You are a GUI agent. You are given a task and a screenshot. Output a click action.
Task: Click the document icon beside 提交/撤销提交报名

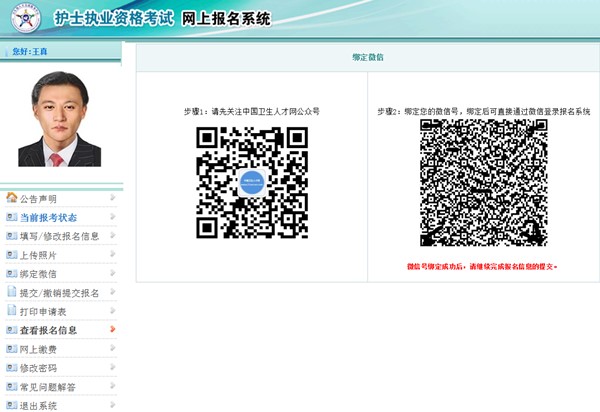click(12, 291)
